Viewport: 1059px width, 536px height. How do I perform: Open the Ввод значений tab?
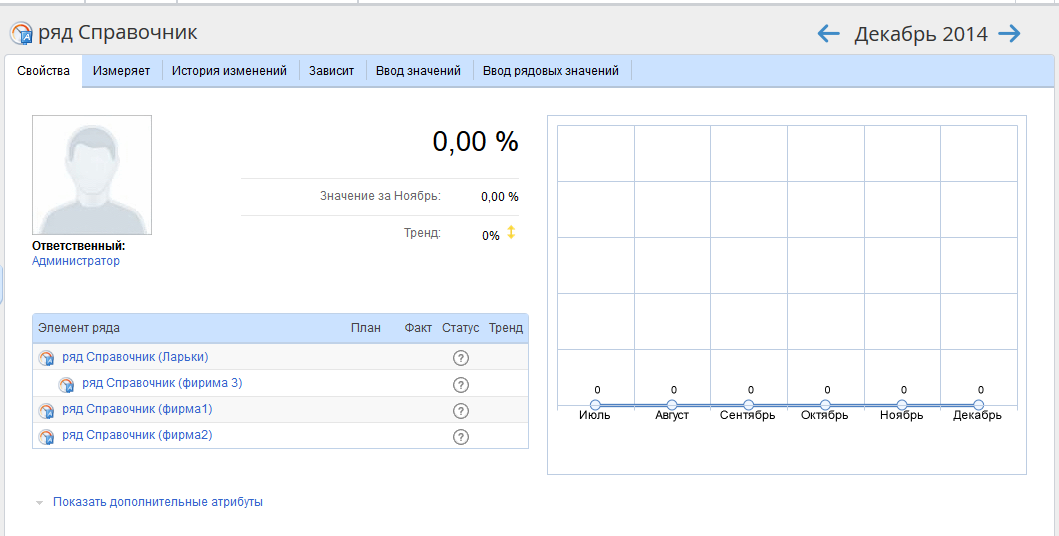click(x=418, y=71)
